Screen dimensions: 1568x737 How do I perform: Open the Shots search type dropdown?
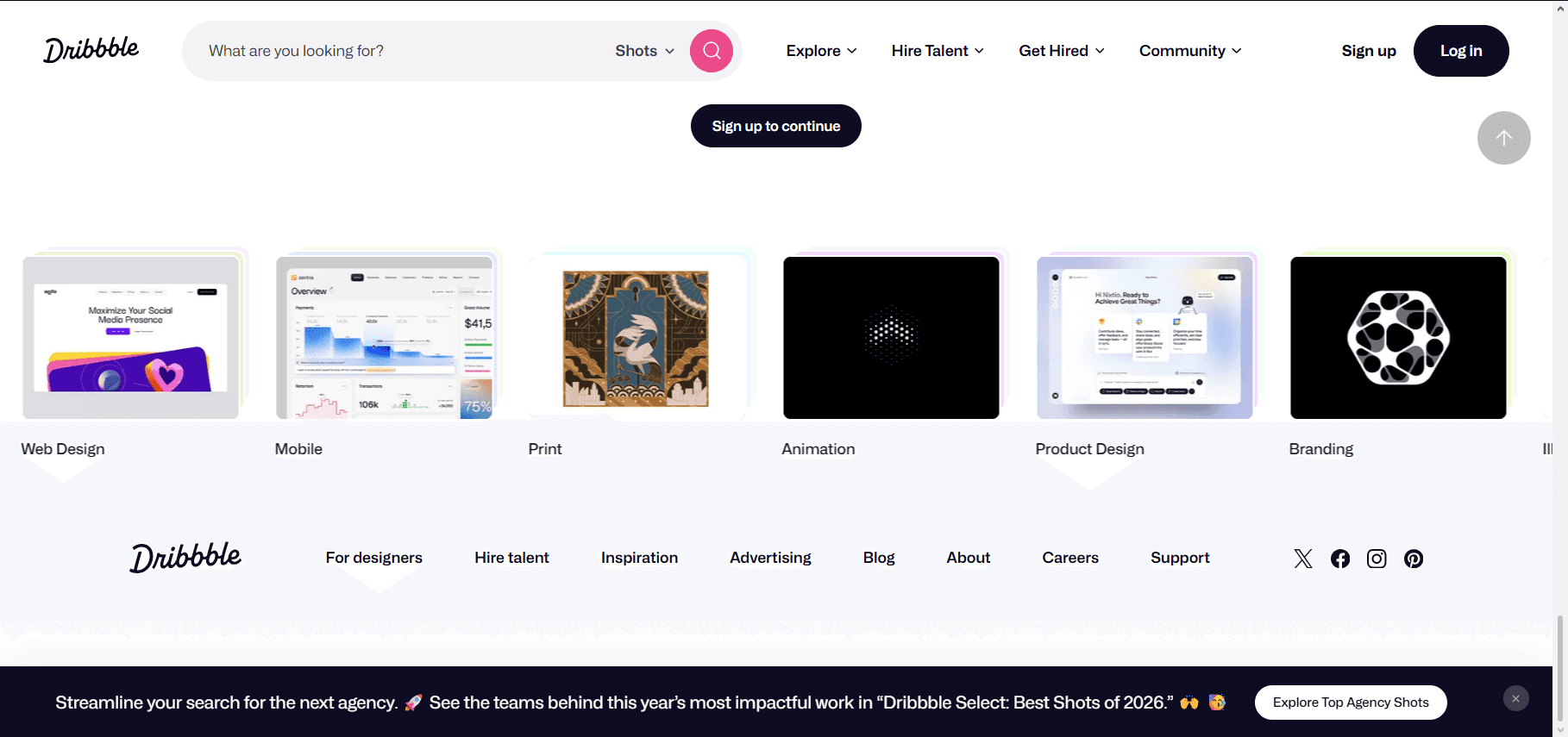click(644, 51)
